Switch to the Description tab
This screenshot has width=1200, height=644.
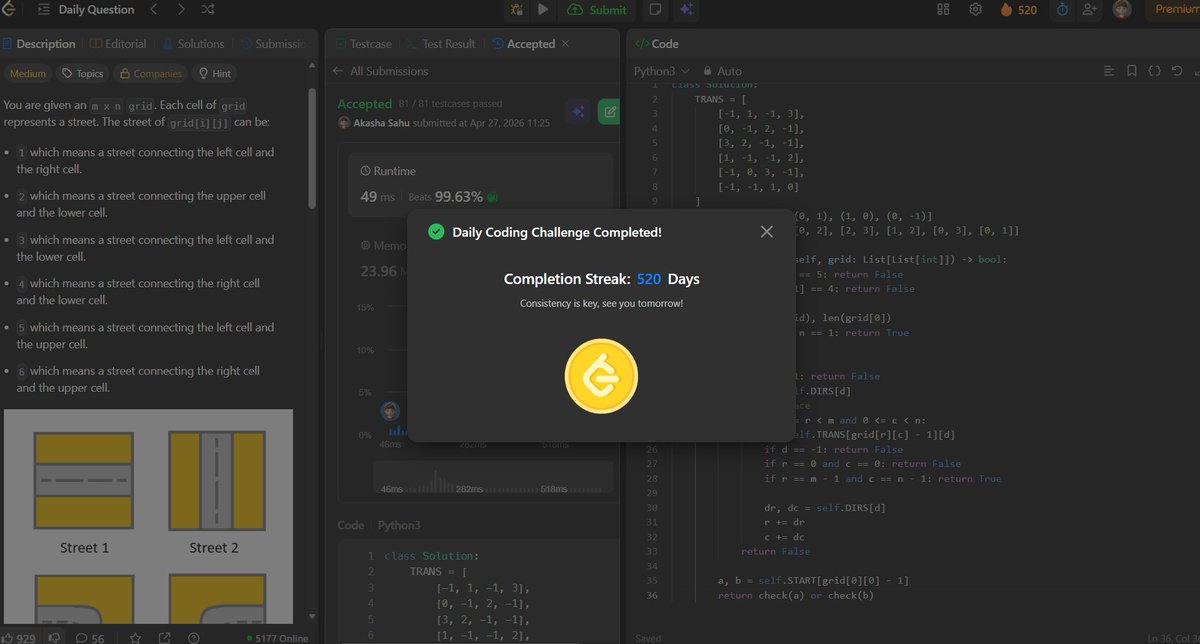(38, 44)
